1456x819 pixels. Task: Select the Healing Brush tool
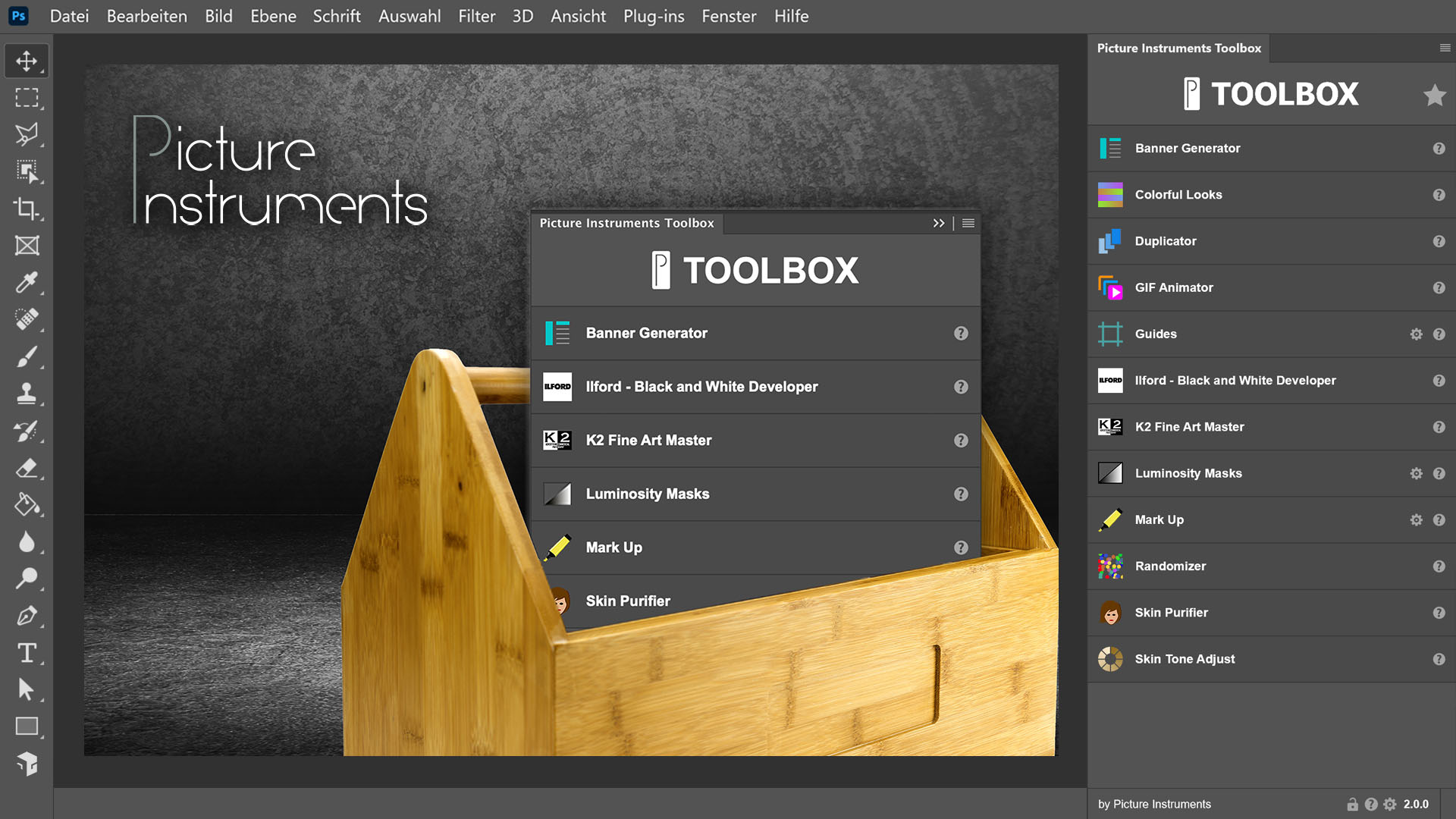pyautogui.click(x=27, y=319)
